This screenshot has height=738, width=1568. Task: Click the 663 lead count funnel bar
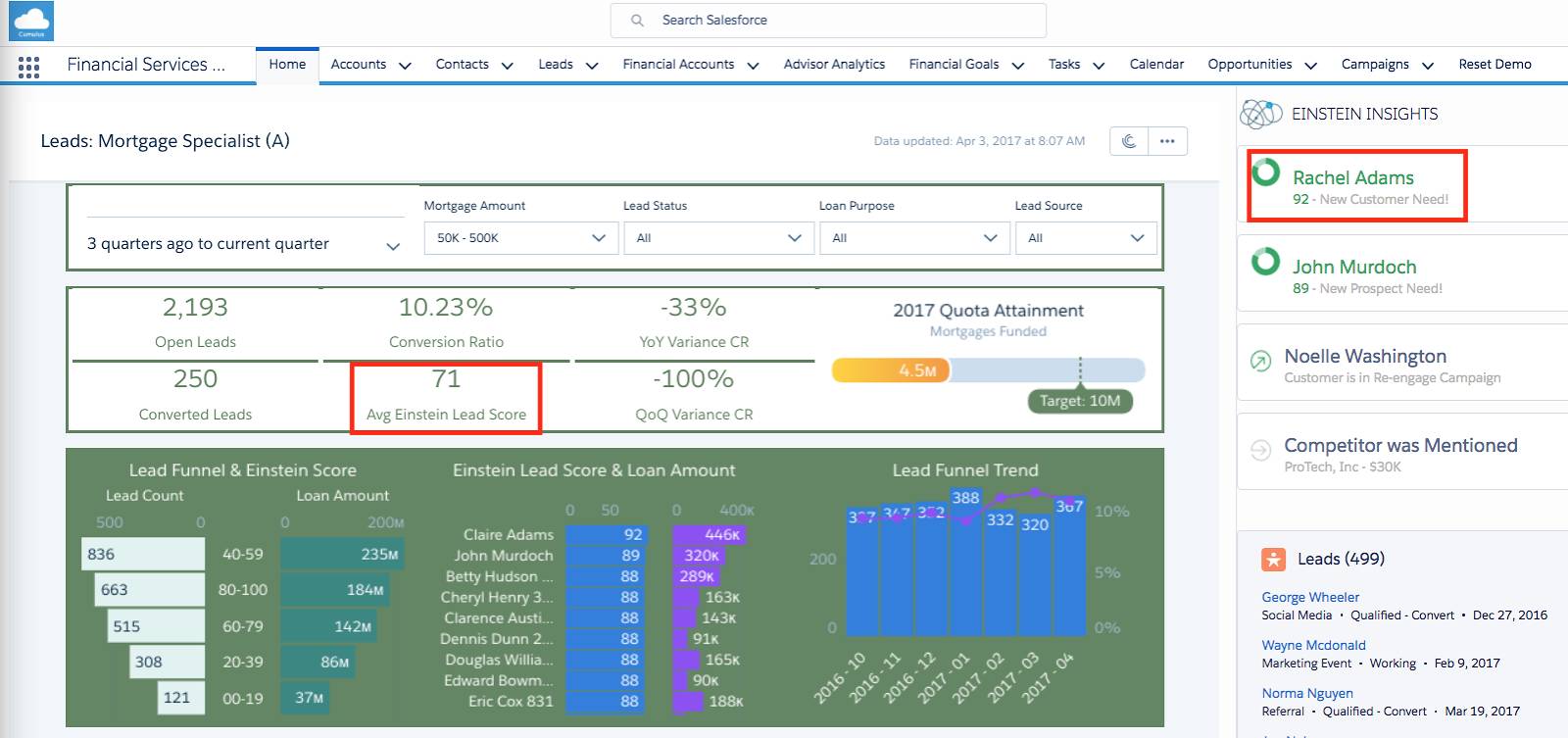pyautogui.click(x=150, y=590)
